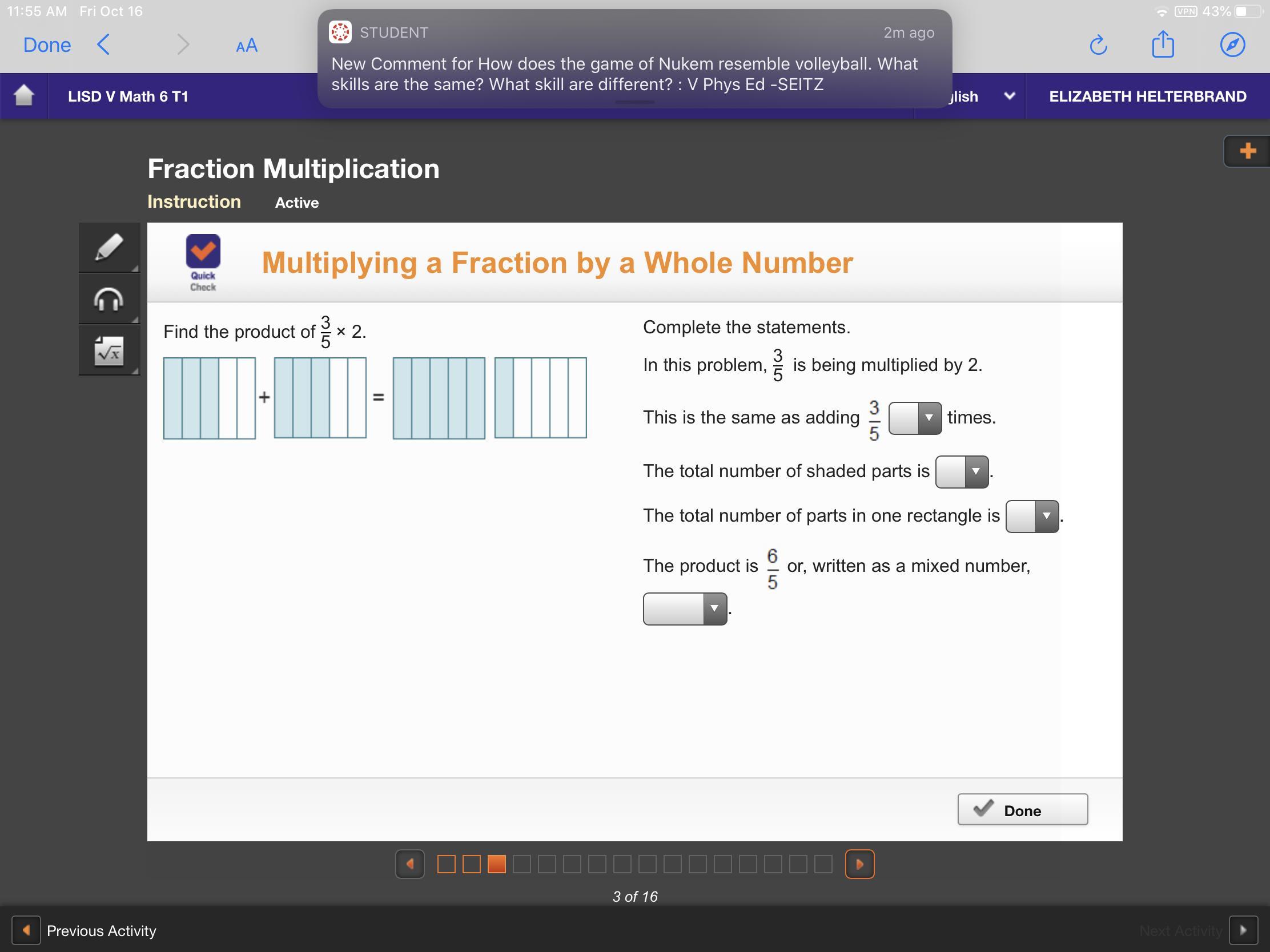Reload the page with the refresh icon

(x=1098, y=45)
